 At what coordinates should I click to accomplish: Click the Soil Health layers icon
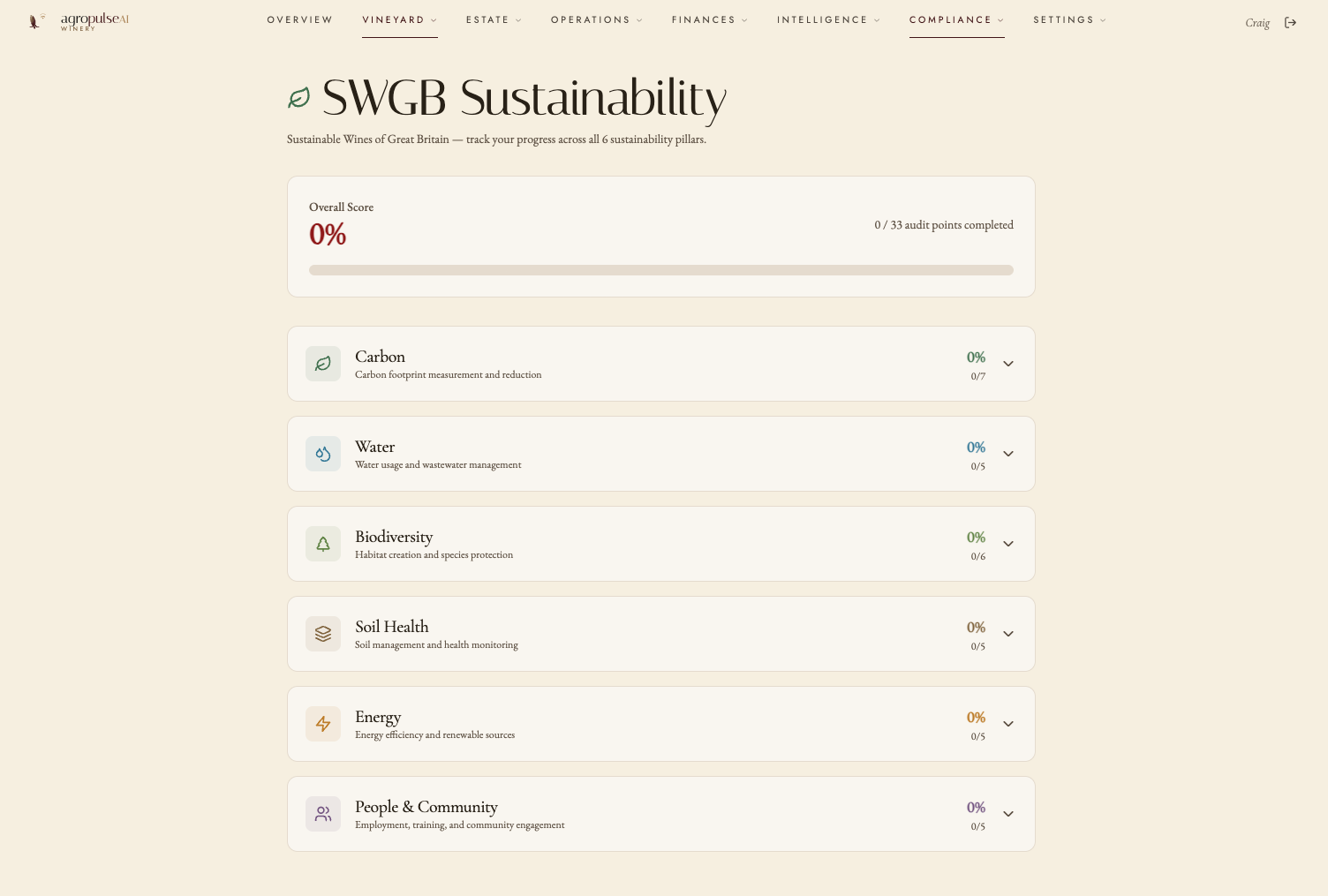(x=323, y=634)
